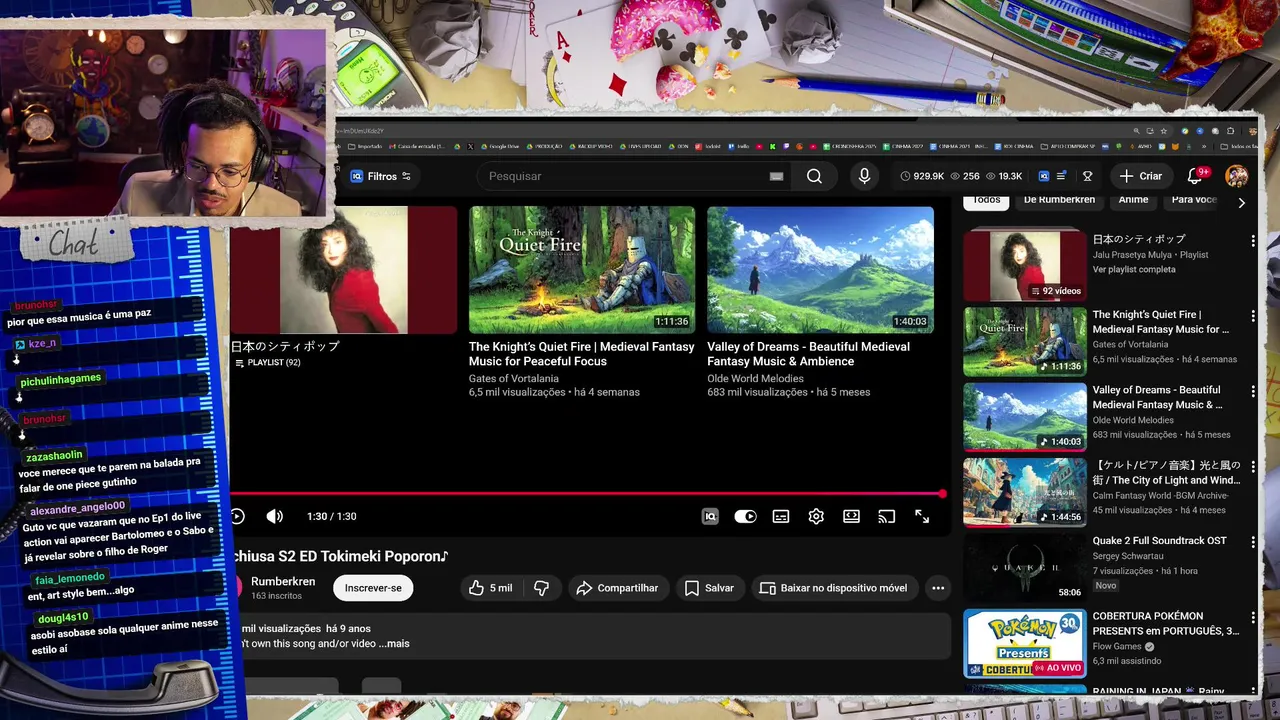Open options for sidebar Valley of Dreams video
The width and height of the screenshot is (1280, 720).
coord(1252,391)
